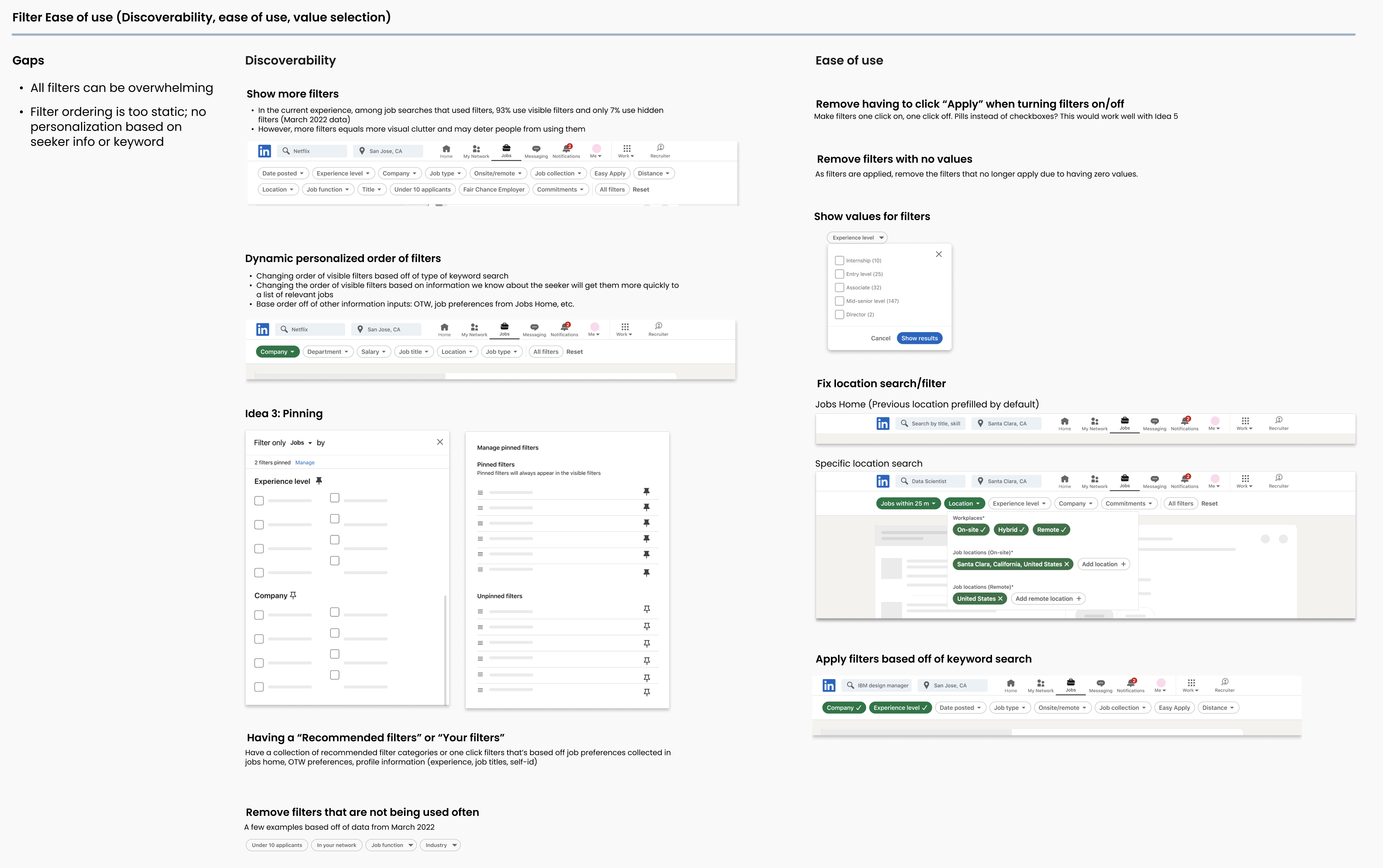Screen dimensions: 1383x868
Task: Close the Filter only Jobs by panel
Action: pyautogui.click(x=440, y=442)
